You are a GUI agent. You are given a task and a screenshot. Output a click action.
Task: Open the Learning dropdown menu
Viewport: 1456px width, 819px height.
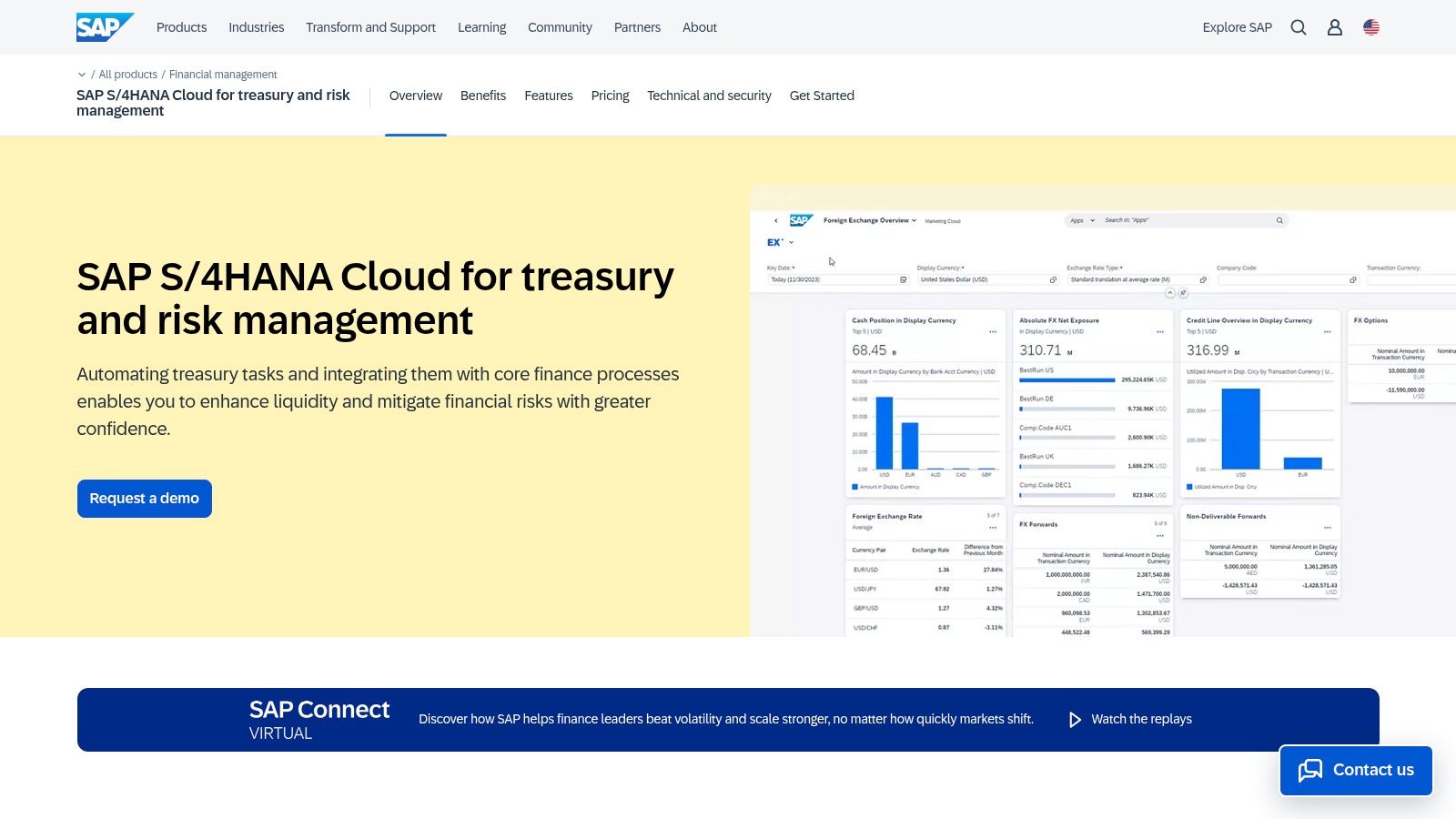[481, 27]
